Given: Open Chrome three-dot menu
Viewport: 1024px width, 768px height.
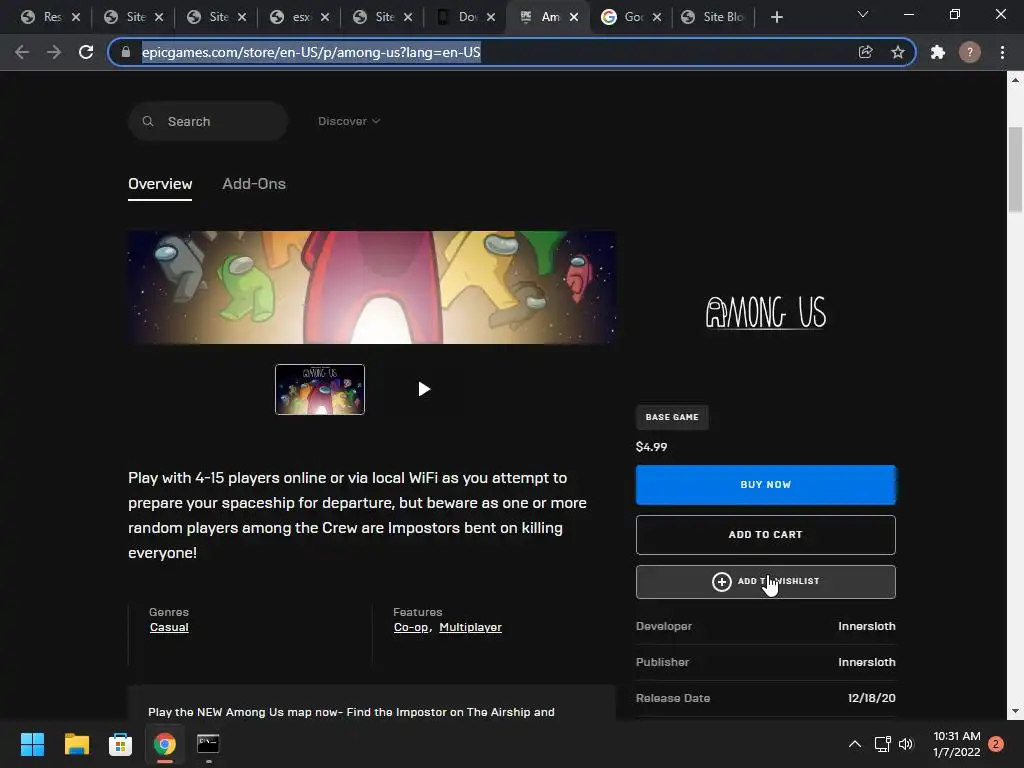Looking at the screenshot, I should click(x=1002, y=52).
